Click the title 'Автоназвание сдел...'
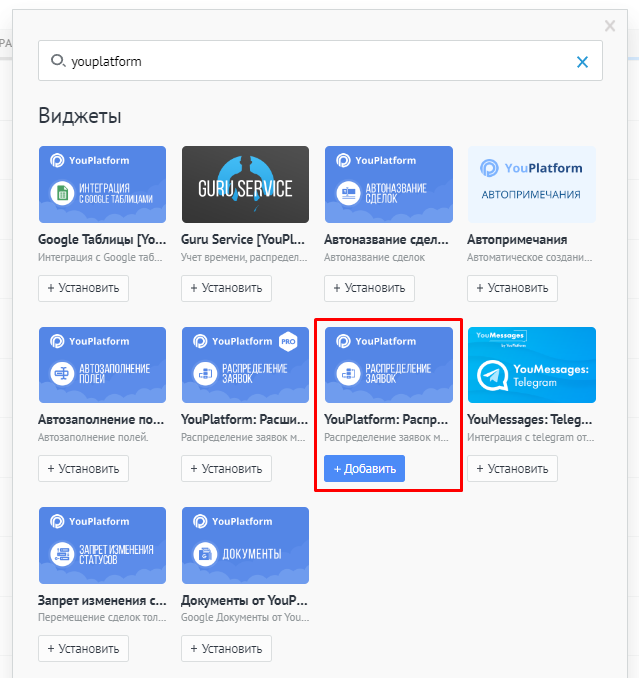 click(387, 240)
